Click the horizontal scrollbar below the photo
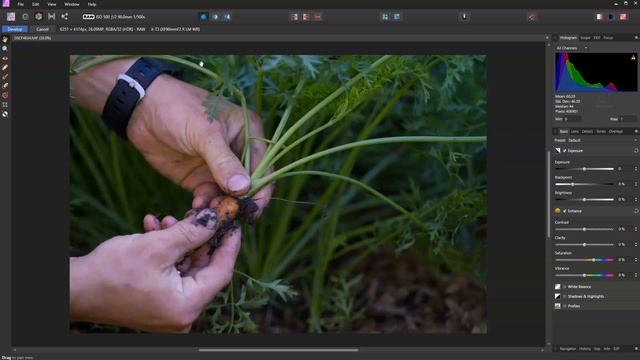Screen dimensions: 640x360 pyautogui.click(x=278, y=350)
